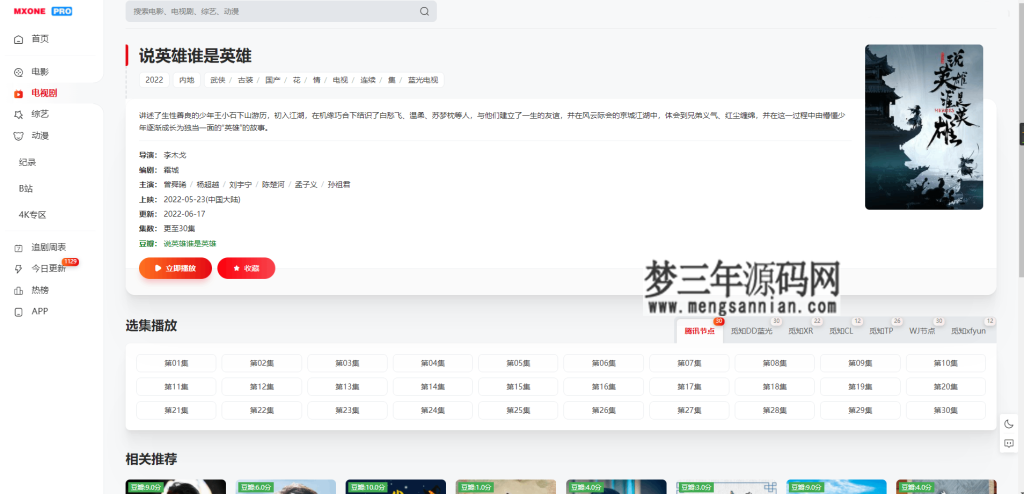Click the 收藏 favorite button
1024x494 pixels.
tap(246, 268)
